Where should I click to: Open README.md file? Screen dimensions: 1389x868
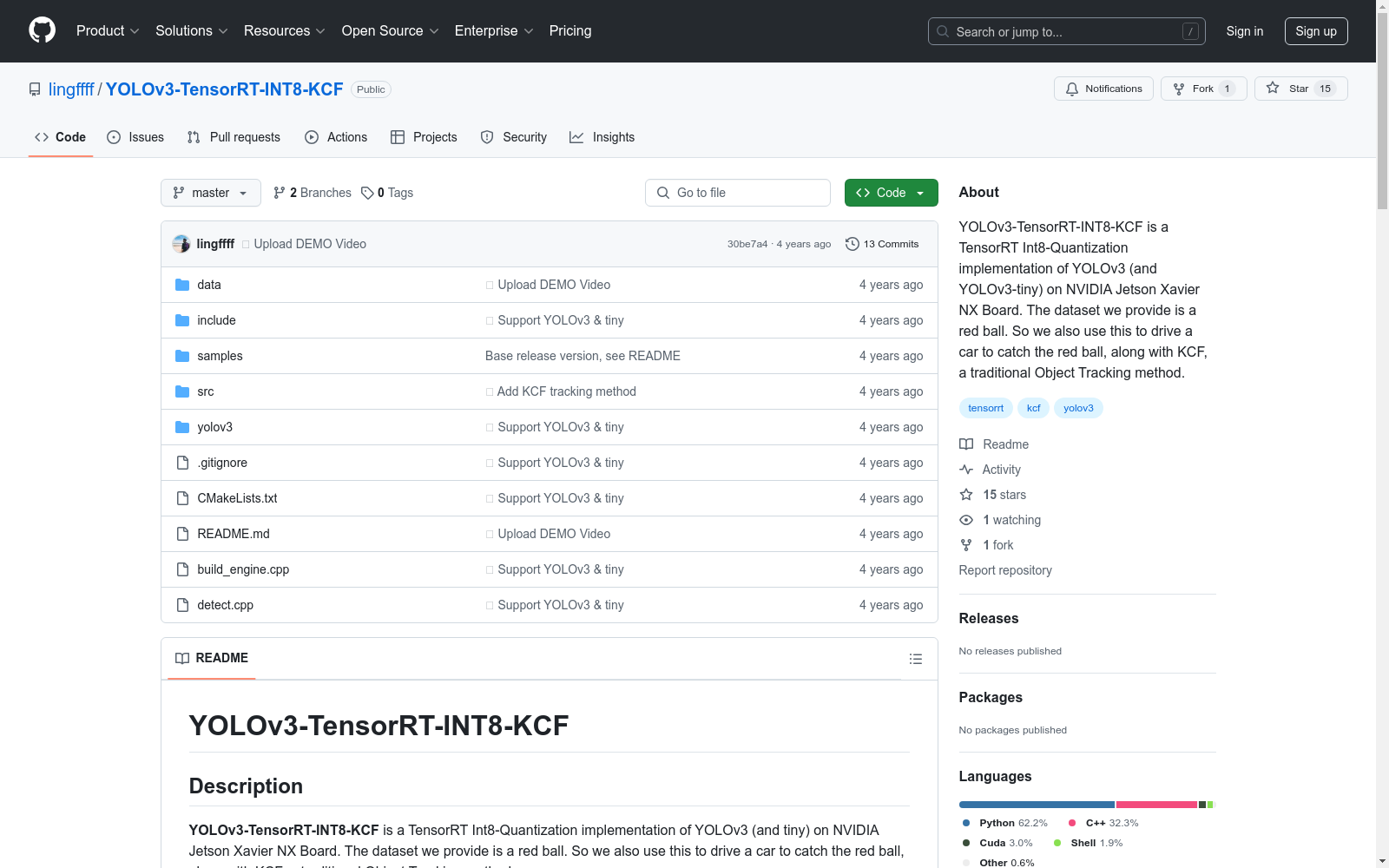(234, 534)
